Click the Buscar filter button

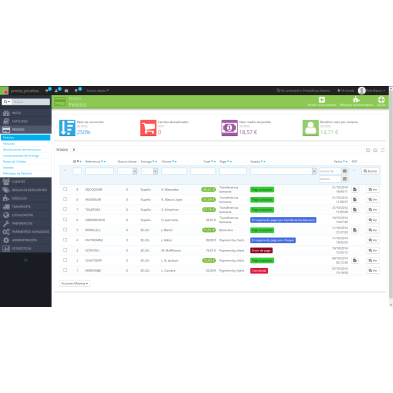click(370, 171)
